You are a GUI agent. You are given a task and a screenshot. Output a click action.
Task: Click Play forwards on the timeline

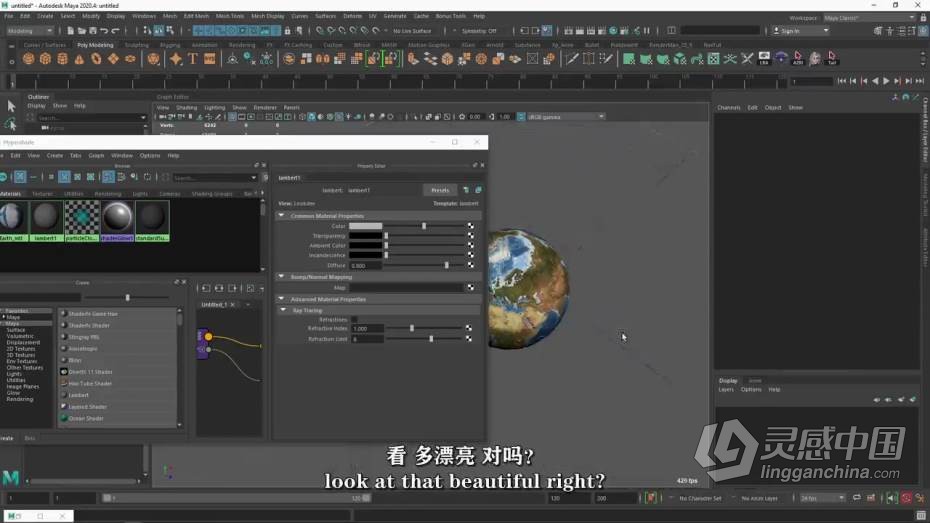[x=886, y=81]
